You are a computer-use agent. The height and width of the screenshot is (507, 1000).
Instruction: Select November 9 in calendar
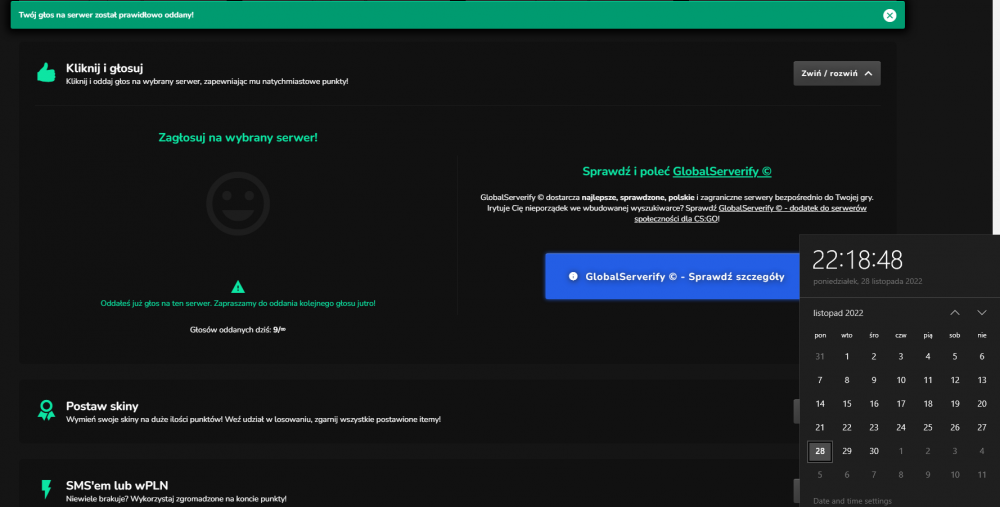tap(874, 380)
